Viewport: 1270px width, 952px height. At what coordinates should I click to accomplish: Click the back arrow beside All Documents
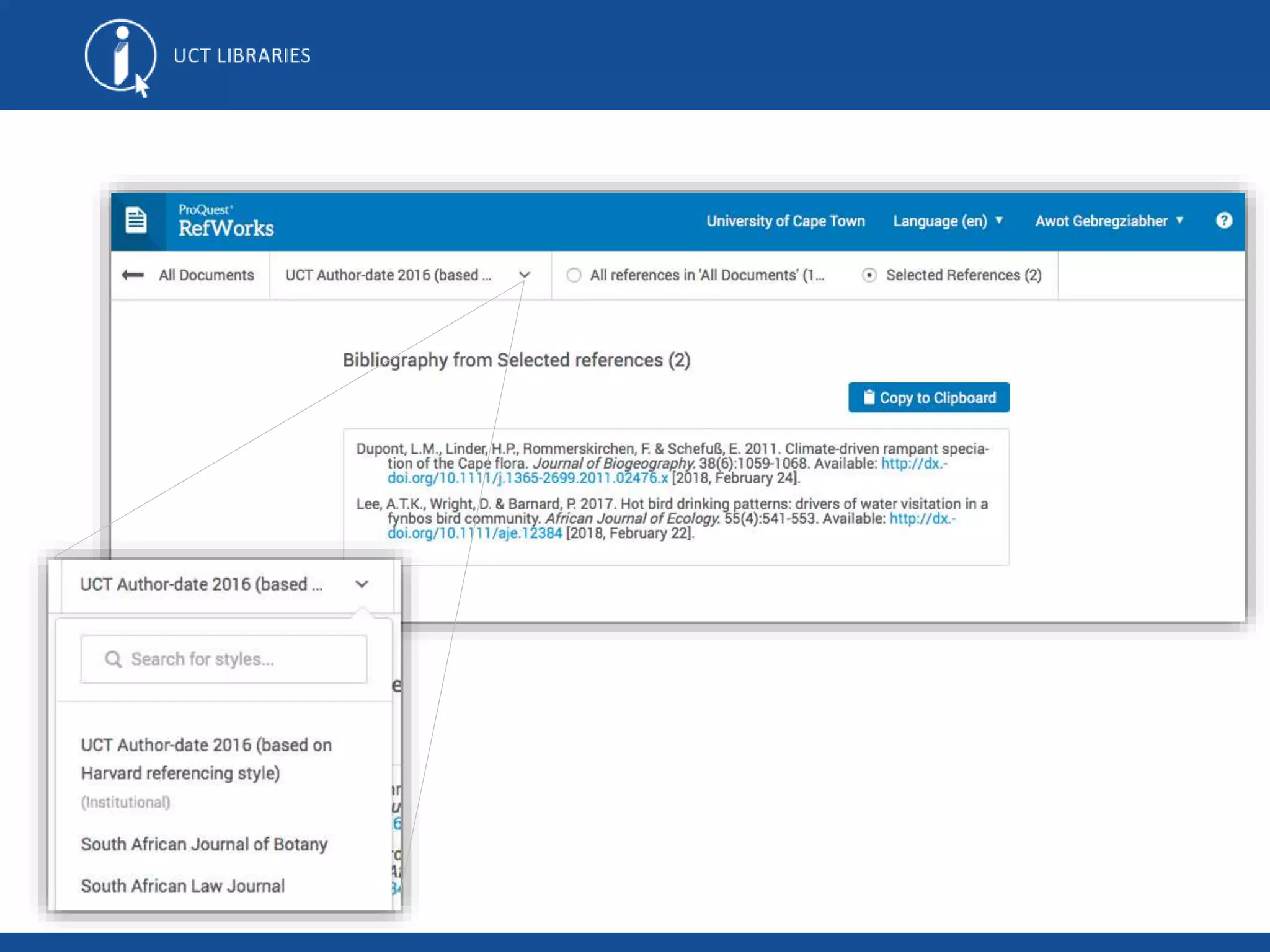tap(133, 275)
